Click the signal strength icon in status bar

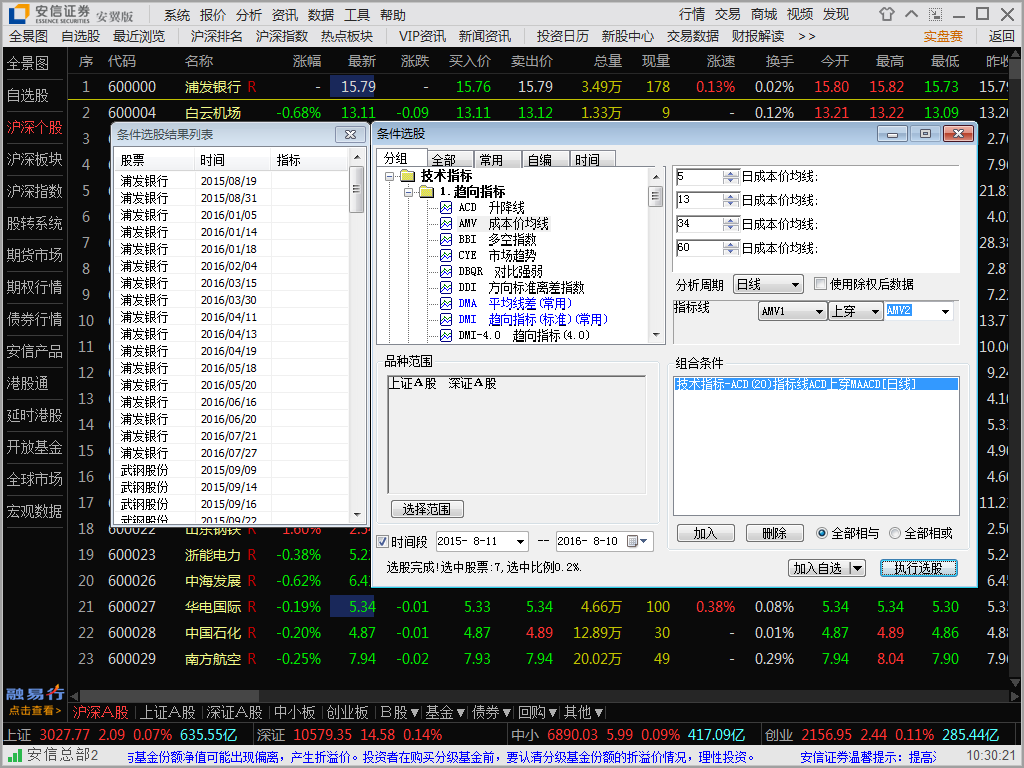16,756
